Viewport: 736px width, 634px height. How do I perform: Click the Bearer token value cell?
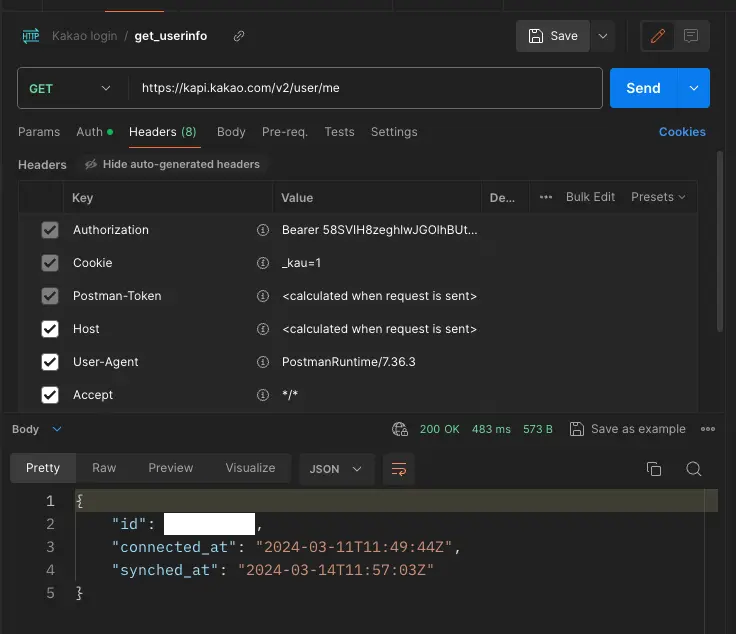(x=379, y=230)
